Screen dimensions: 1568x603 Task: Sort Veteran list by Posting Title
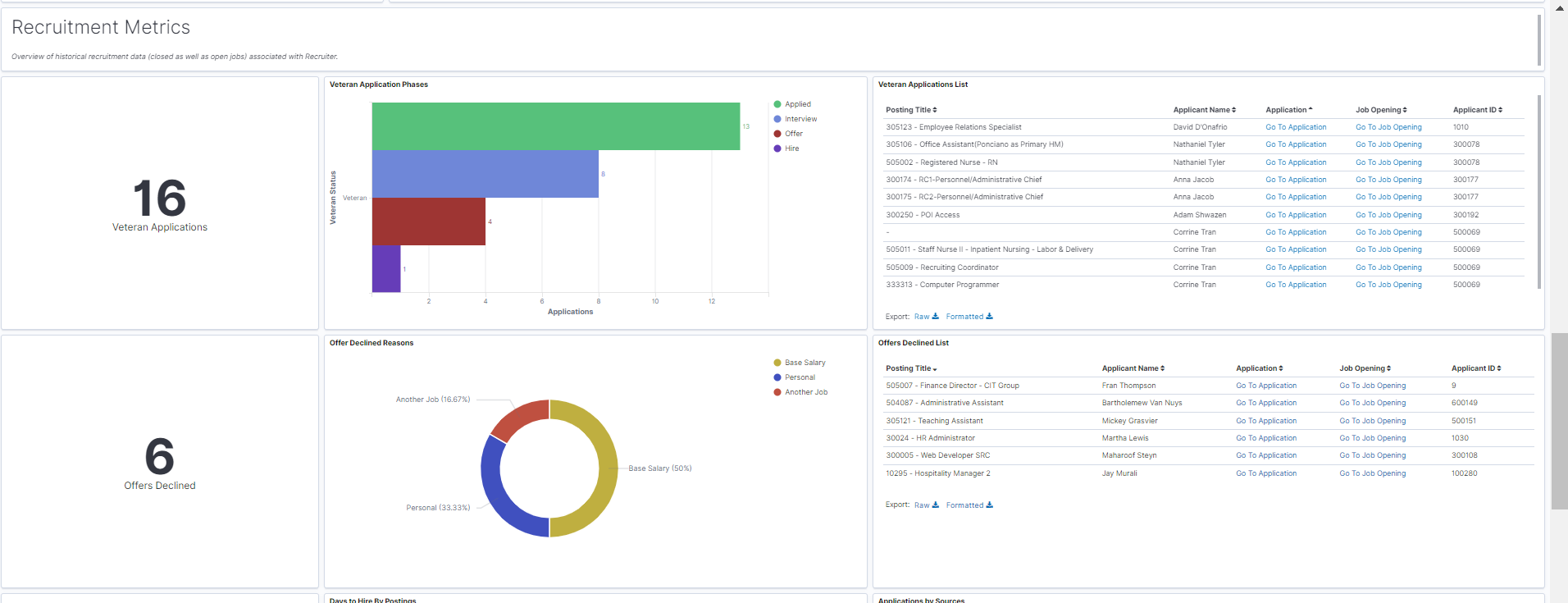(x=910, y=110)
